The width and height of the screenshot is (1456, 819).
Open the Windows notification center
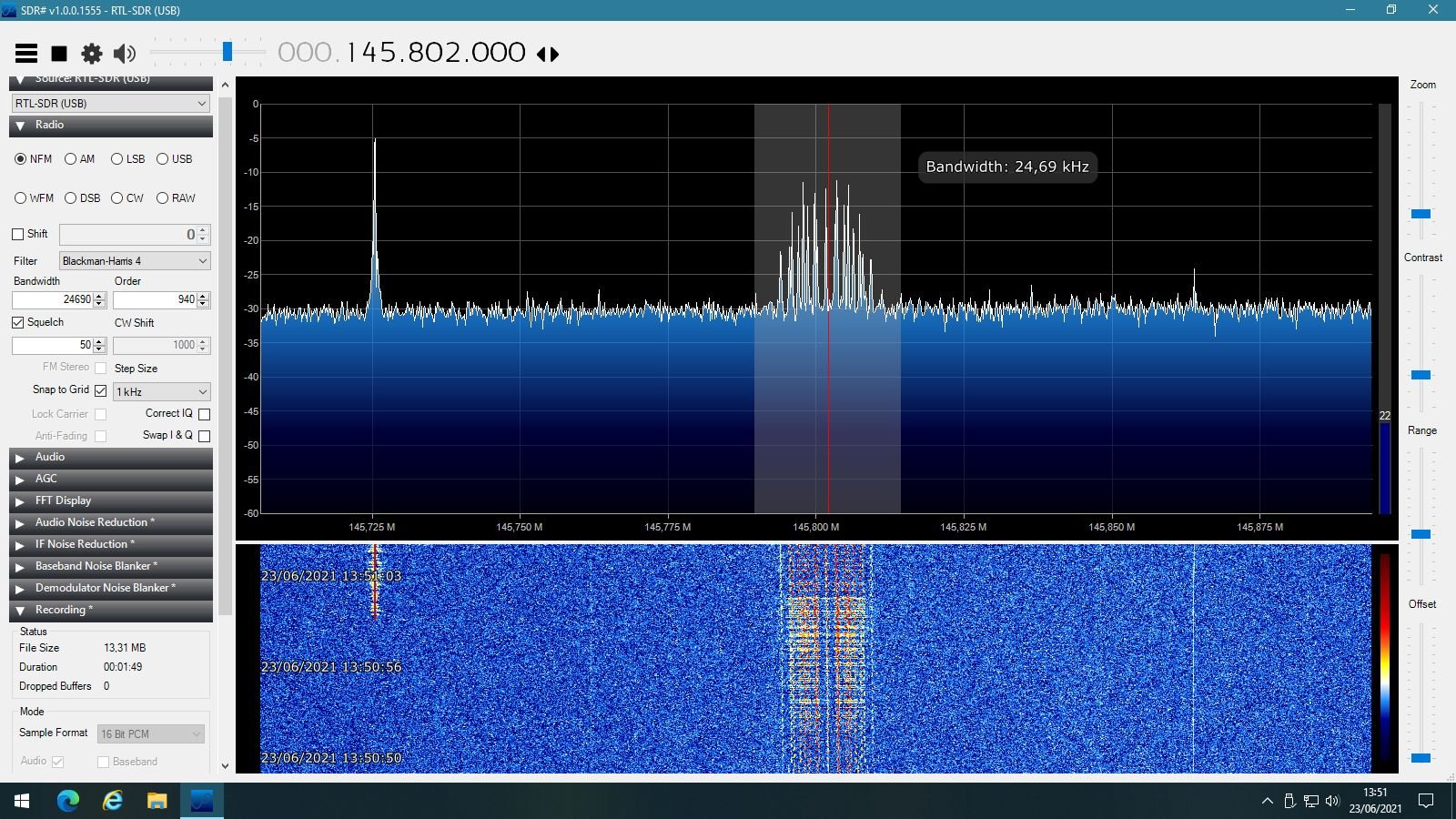(x=1427, y=801)
